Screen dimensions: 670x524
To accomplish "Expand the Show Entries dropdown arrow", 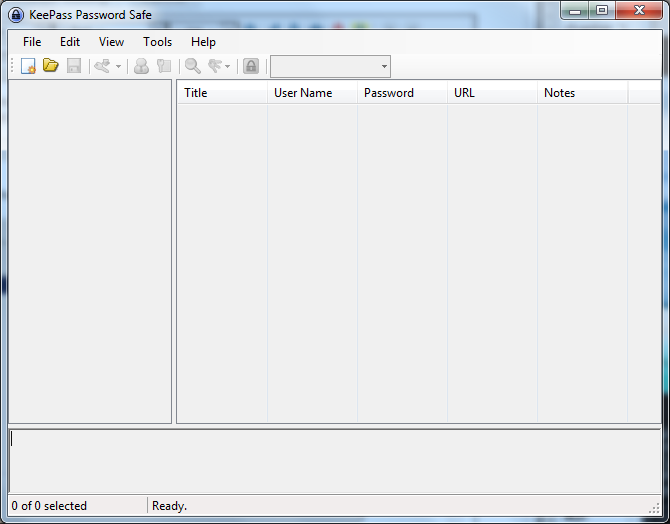I will (x=228, y=66).
